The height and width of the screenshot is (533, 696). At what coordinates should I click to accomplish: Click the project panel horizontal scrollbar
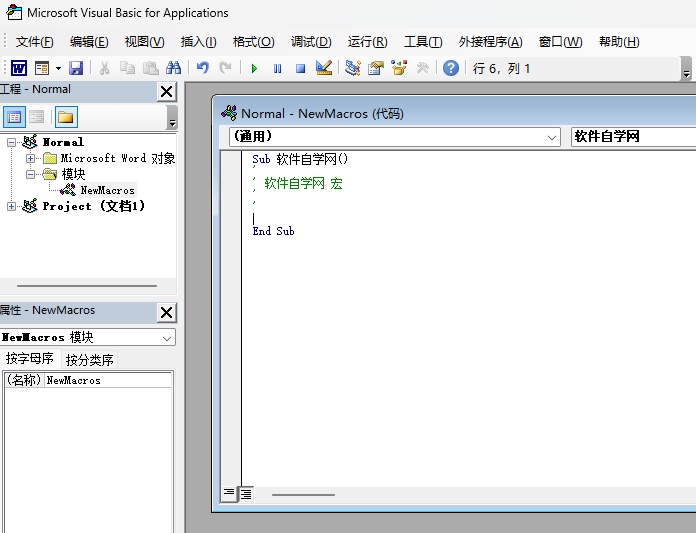pyautogui.click(x=87, y=286)
